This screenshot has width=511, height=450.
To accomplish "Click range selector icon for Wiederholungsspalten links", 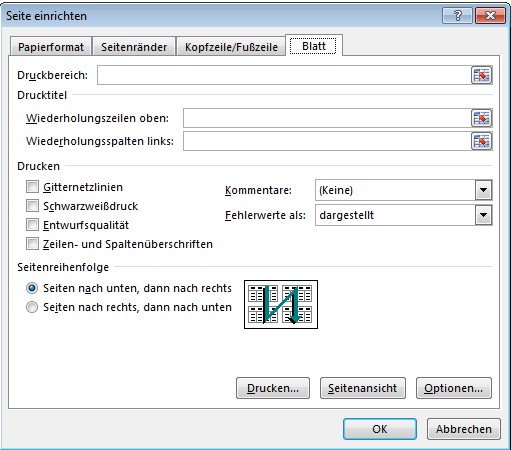I will pos(482,141).
